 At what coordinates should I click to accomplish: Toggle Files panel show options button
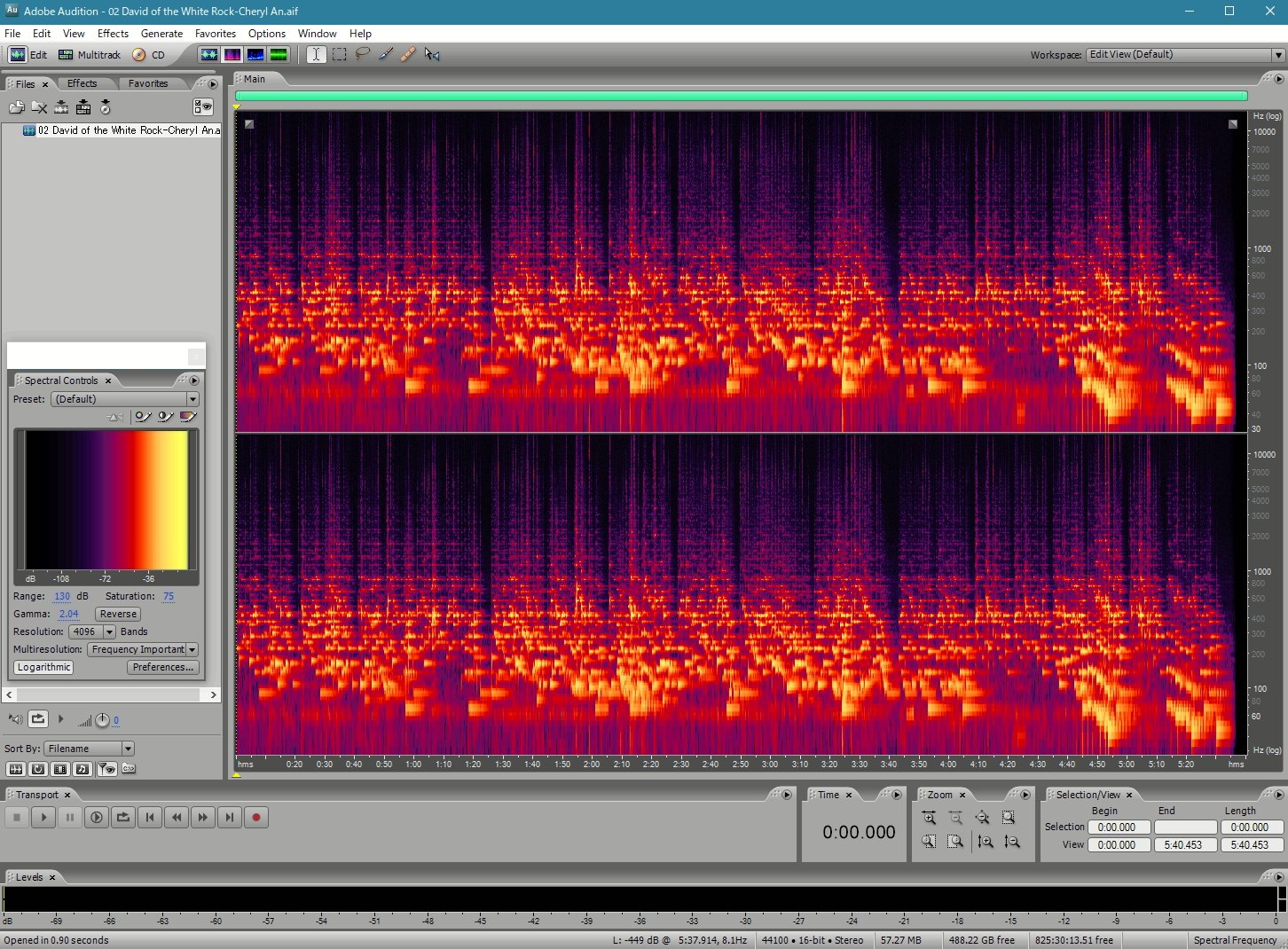203,107
